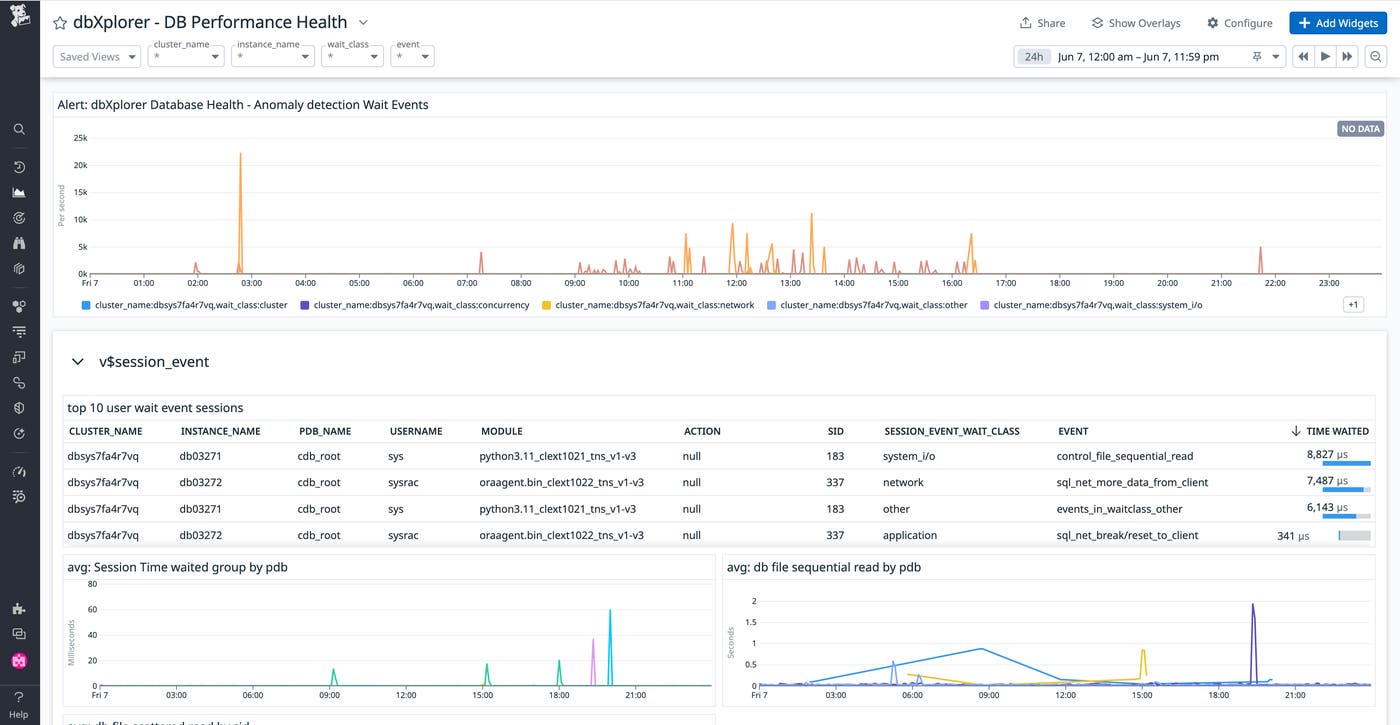Click Show Overlays in the top bar

[1136, 22]
